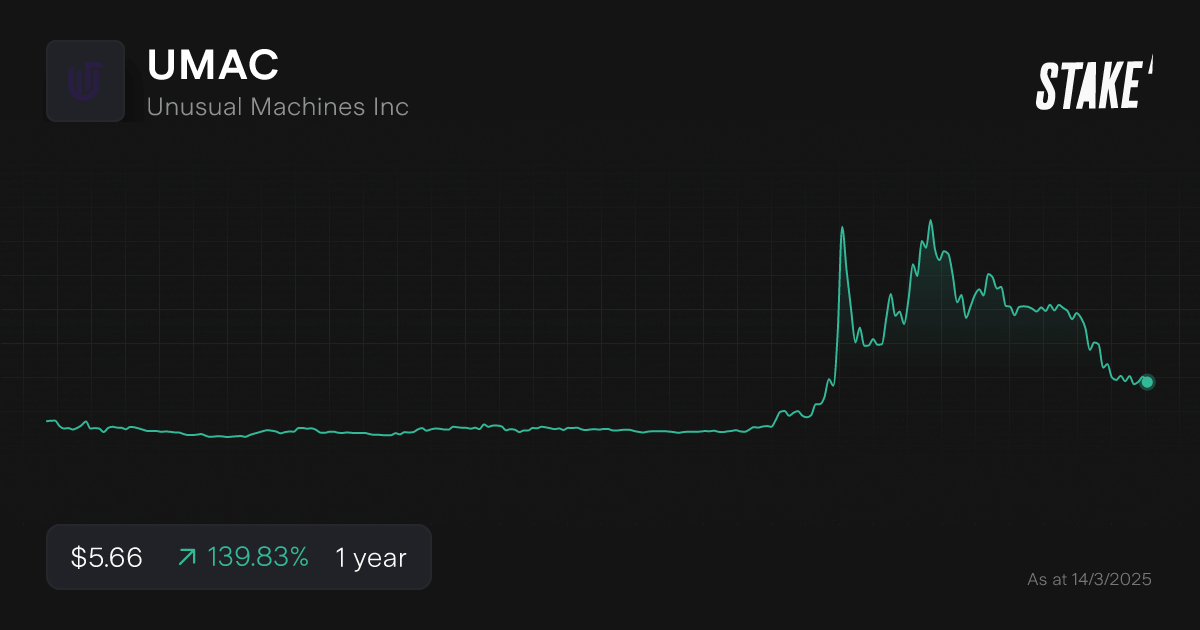
Task: Click the flat section of the price line
Action: [x=400, y=433]
